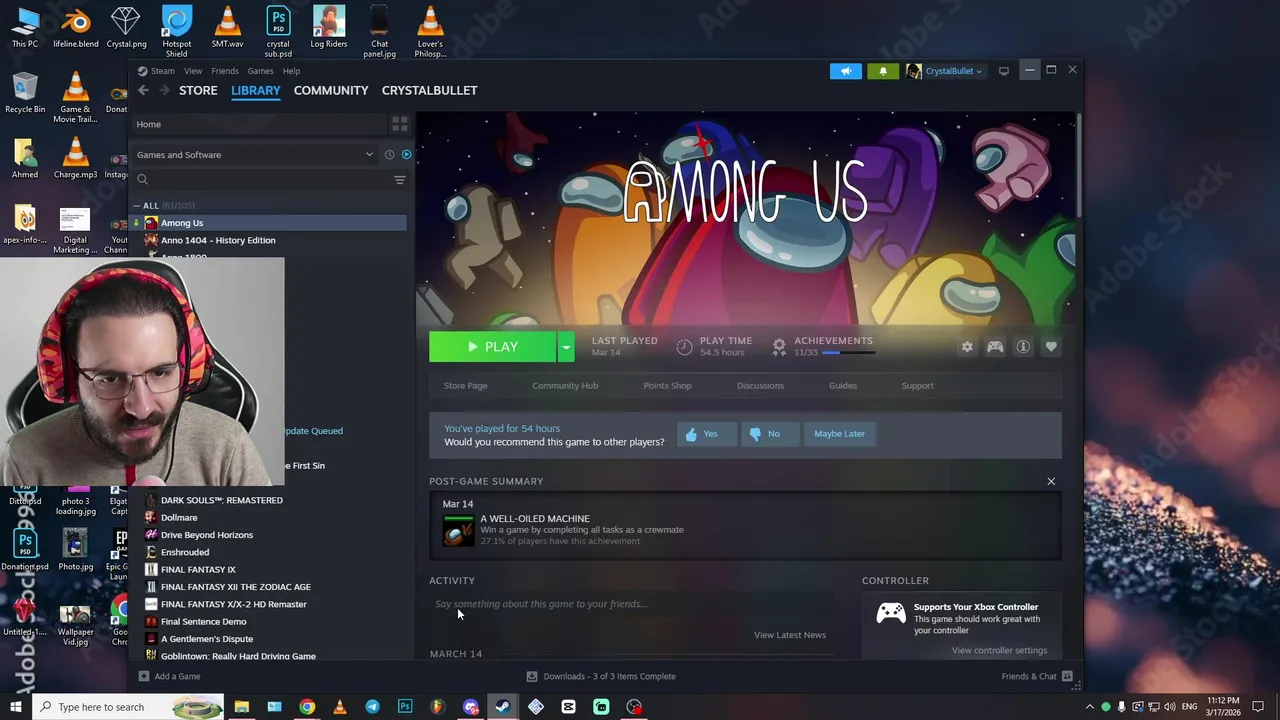Select Drive Beyond Horizons in list
The image size is (1280, 720).
(x=207, y=535)
